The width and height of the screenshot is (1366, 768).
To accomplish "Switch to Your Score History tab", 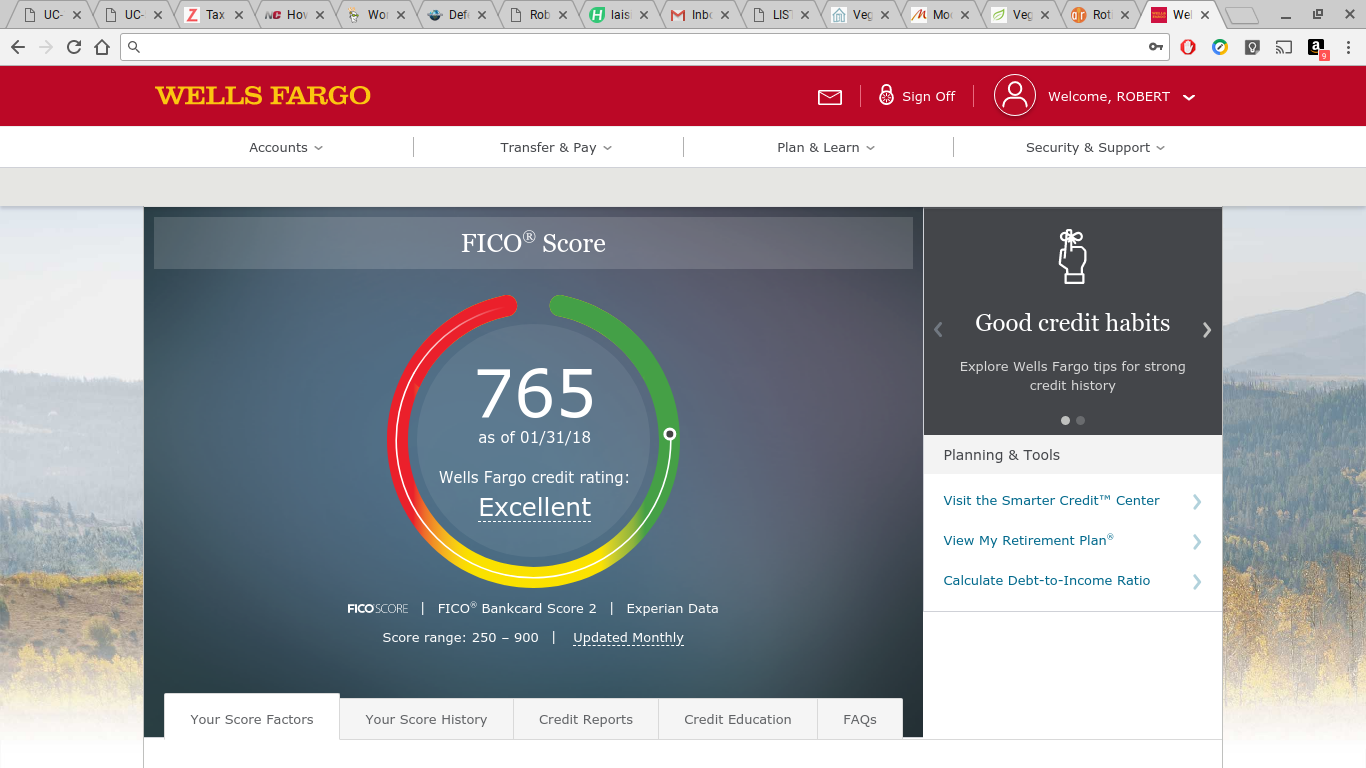I will (426, 719).
